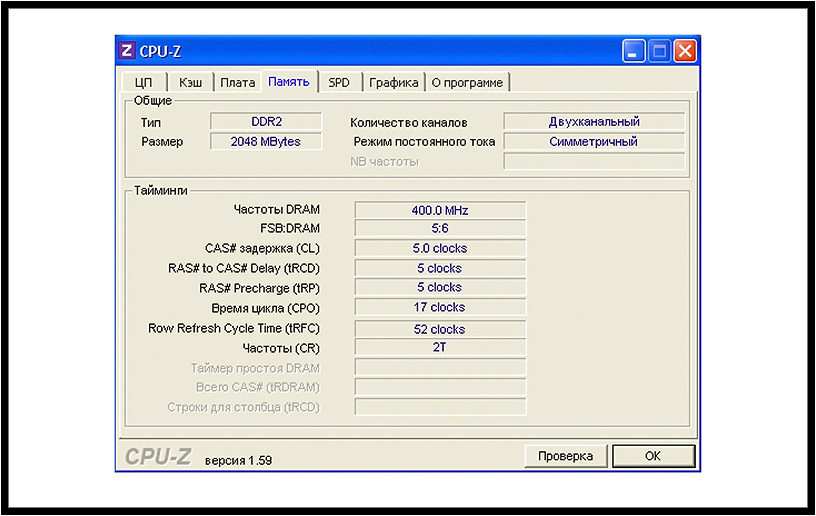Click the RAS# to CAS# Delay label
The height and width of the screenshot is (516, 816).
pos(244,268)
